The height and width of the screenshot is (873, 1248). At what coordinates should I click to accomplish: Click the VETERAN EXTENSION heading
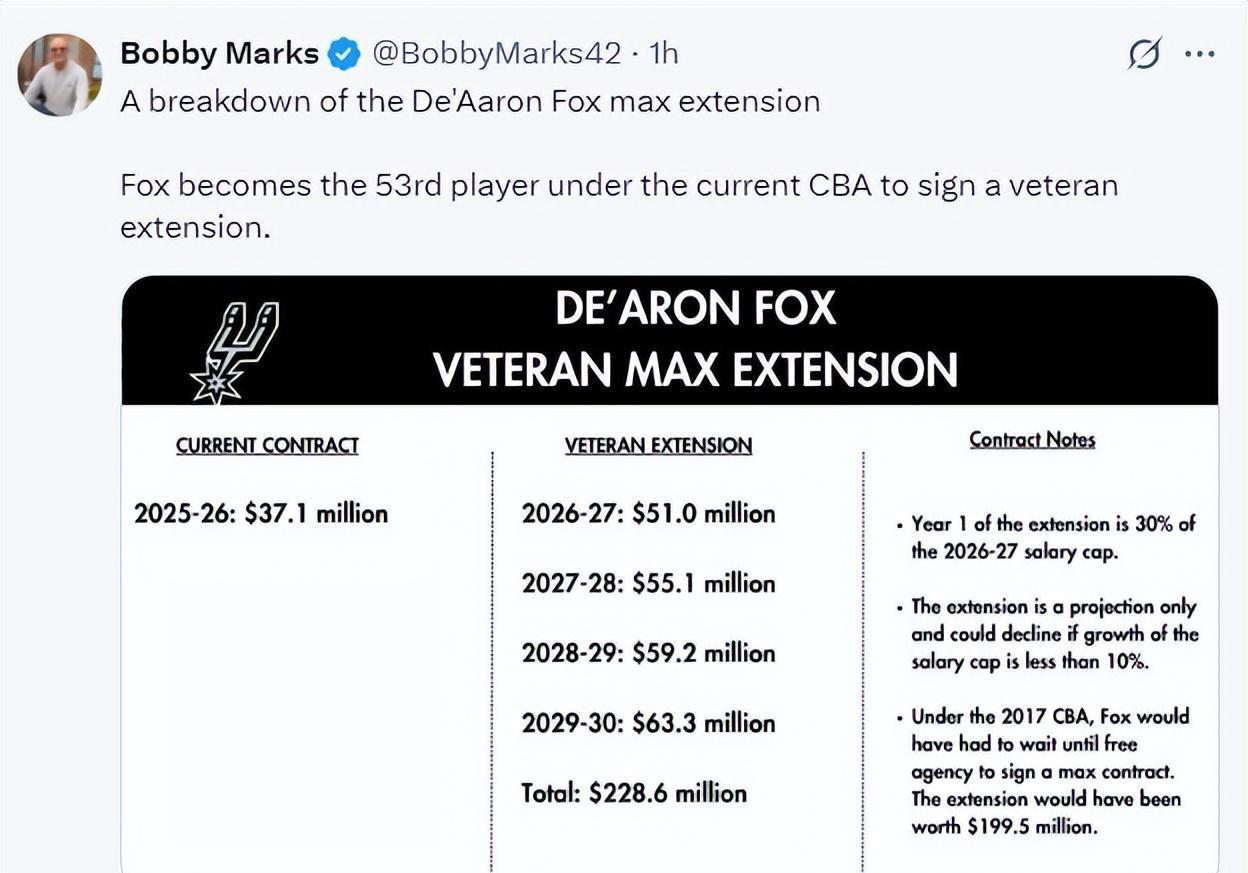point(658,446)
